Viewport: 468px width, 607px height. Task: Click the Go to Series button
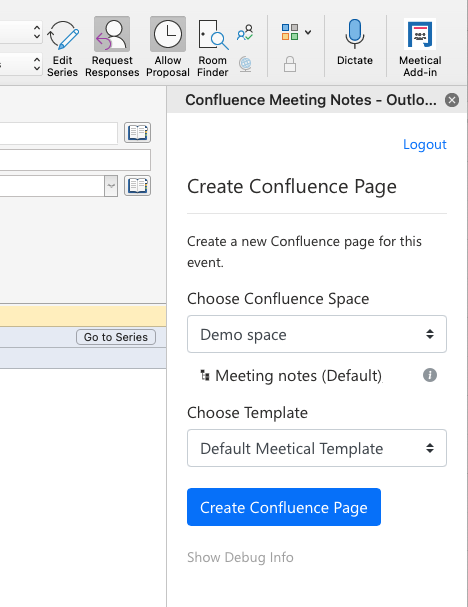(x=116, y=337)
